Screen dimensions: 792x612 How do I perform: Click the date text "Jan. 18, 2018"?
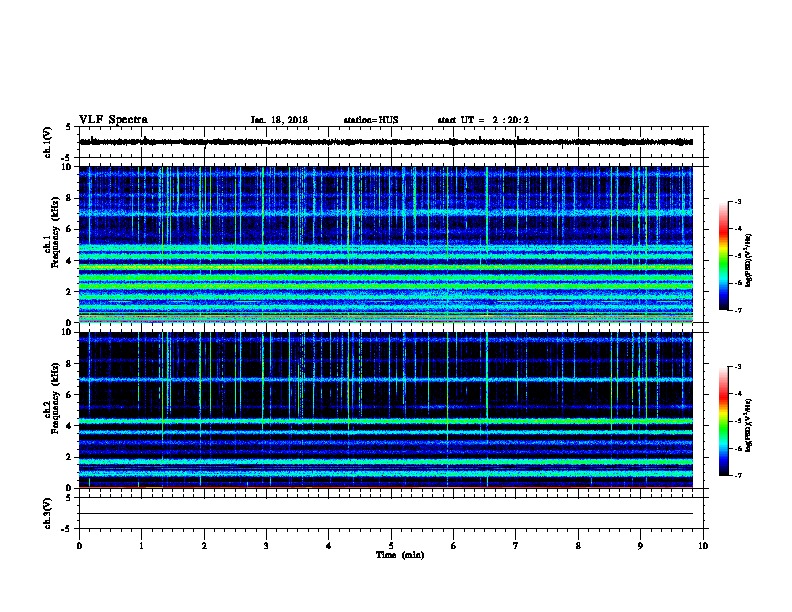coord(279,120)
